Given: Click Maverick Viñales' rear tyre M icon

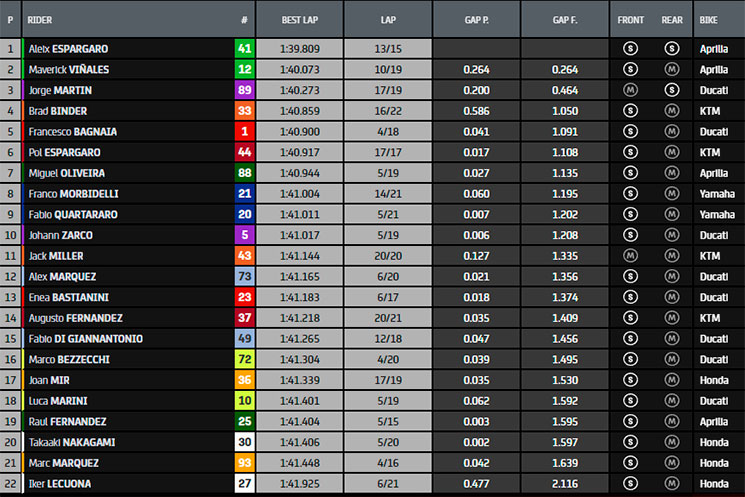Looking at the screenshot, I should coord(672,69).
